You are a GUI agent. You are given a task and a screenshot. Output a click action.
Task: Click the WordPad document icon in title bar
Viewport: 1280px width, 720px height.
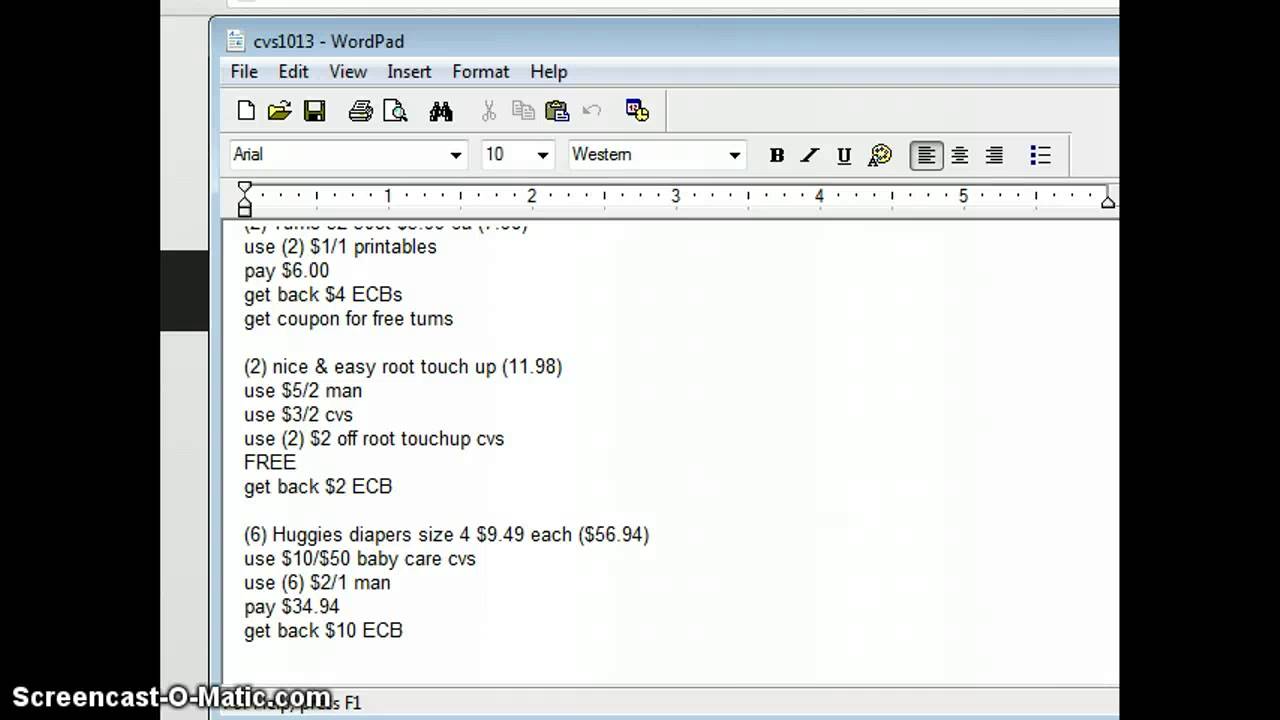tap(236, 41)
